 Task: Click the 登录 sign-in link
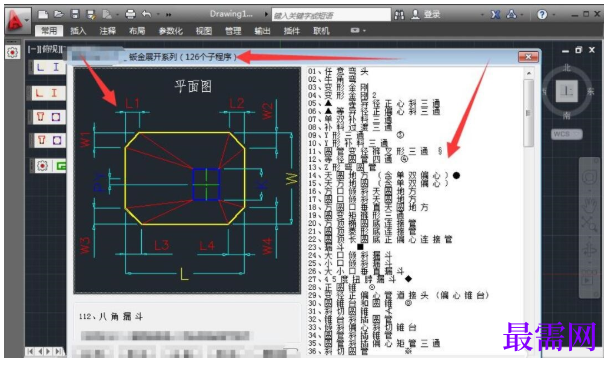pos(432,15)
